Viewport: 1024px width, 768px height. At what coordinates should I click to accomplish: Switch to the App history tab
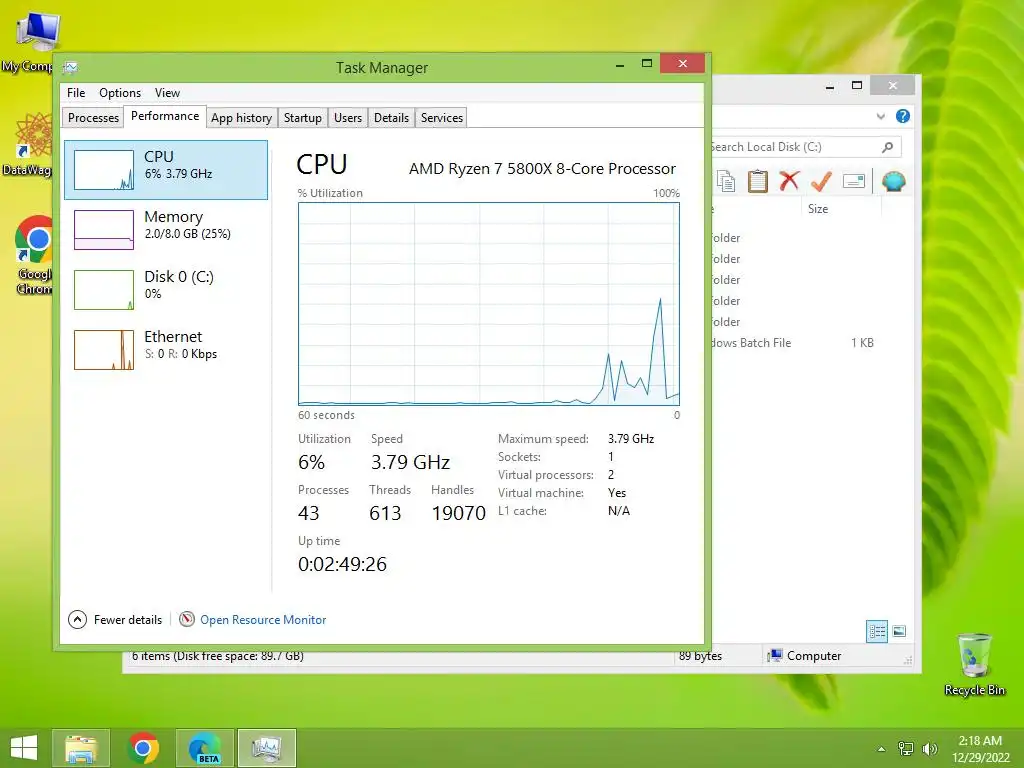pyautogui.click(x=241, y=118)
